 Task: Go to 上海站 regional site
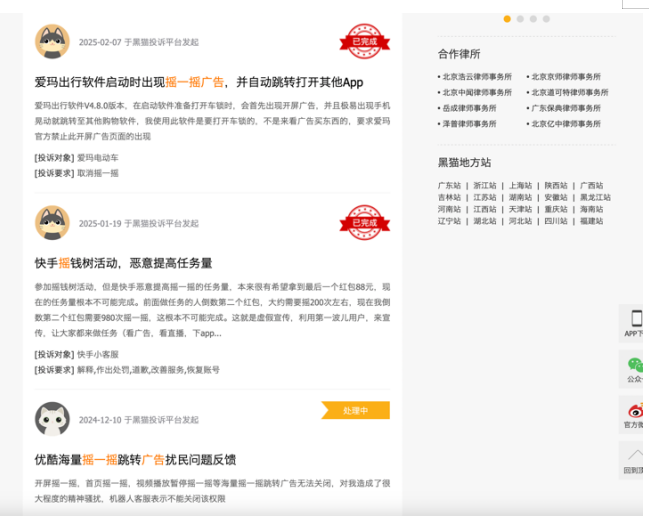[520, 185]
